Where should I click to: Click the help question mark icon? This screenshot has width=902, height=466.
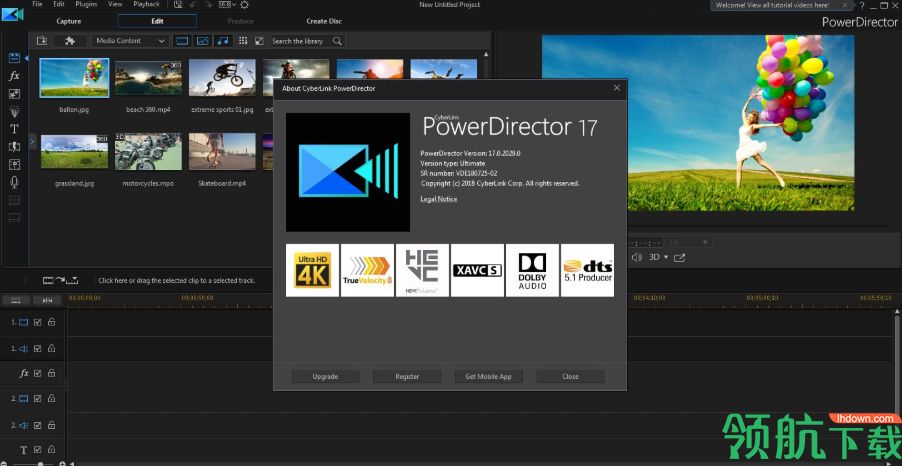click(860, 5)
